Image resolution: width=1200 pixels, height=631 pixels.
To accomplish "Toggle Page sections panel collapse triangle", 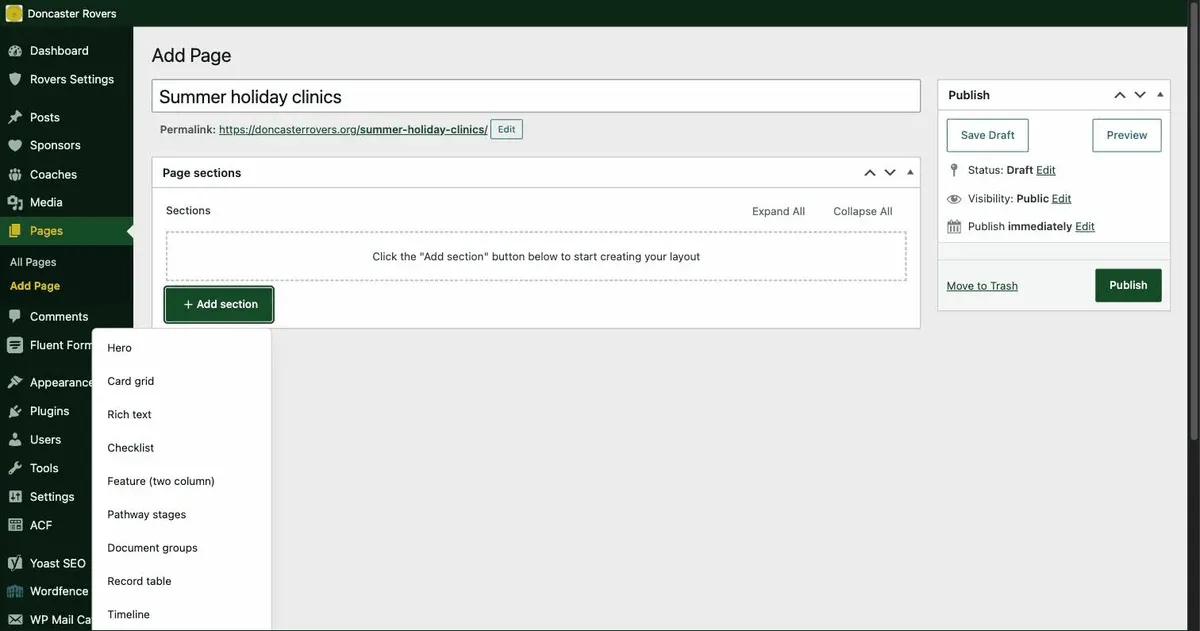I will pos(910,172).
